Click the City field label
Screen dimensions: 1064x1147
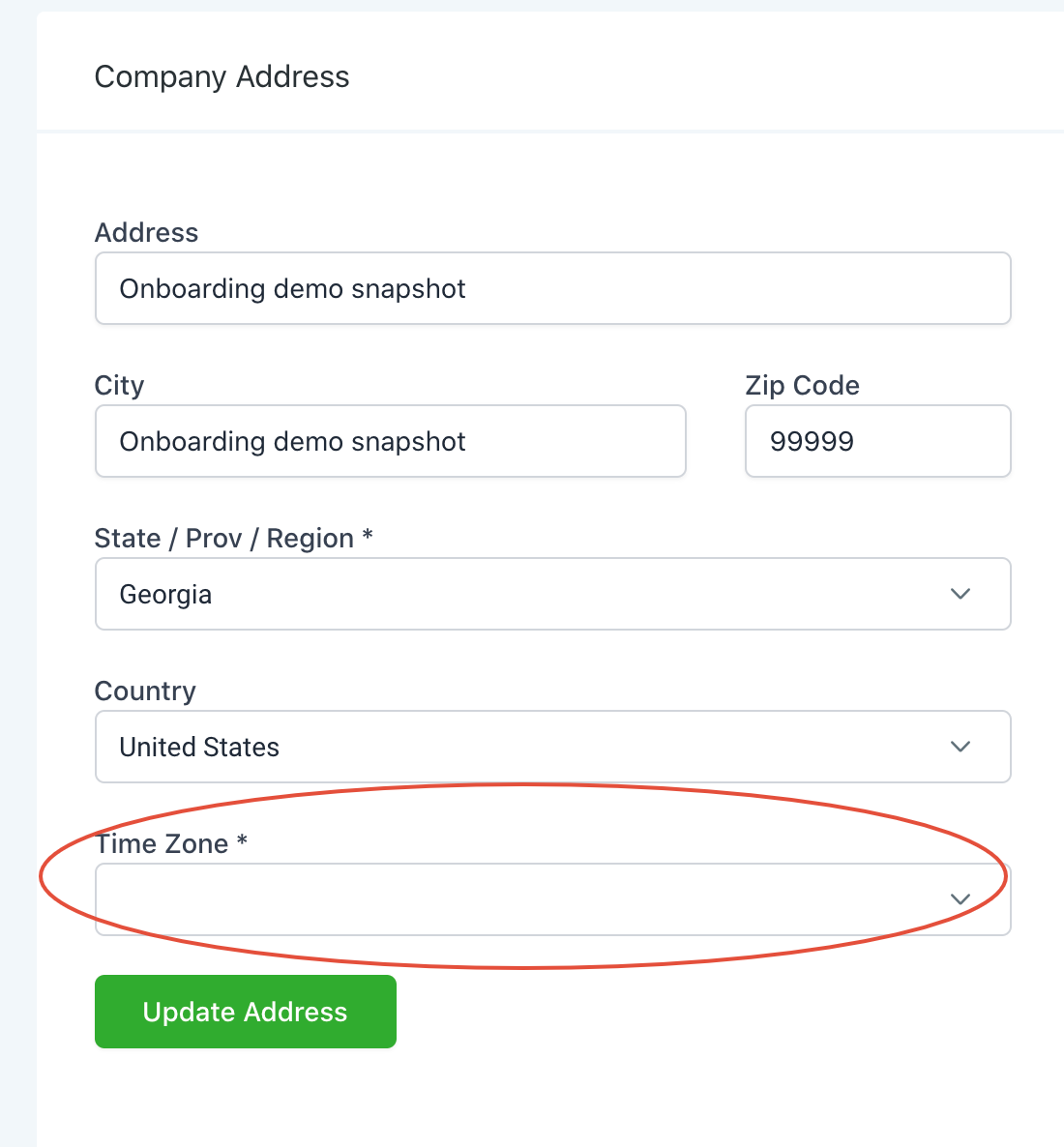pyautogui.click(x=119, y=385)
